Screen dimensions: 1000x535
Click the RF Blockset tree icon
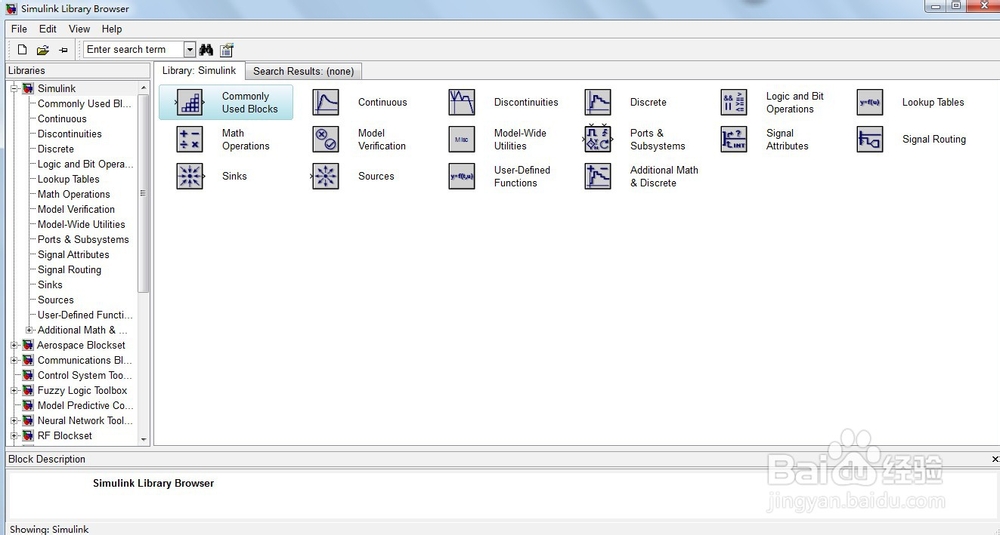[x=28, y=436]
